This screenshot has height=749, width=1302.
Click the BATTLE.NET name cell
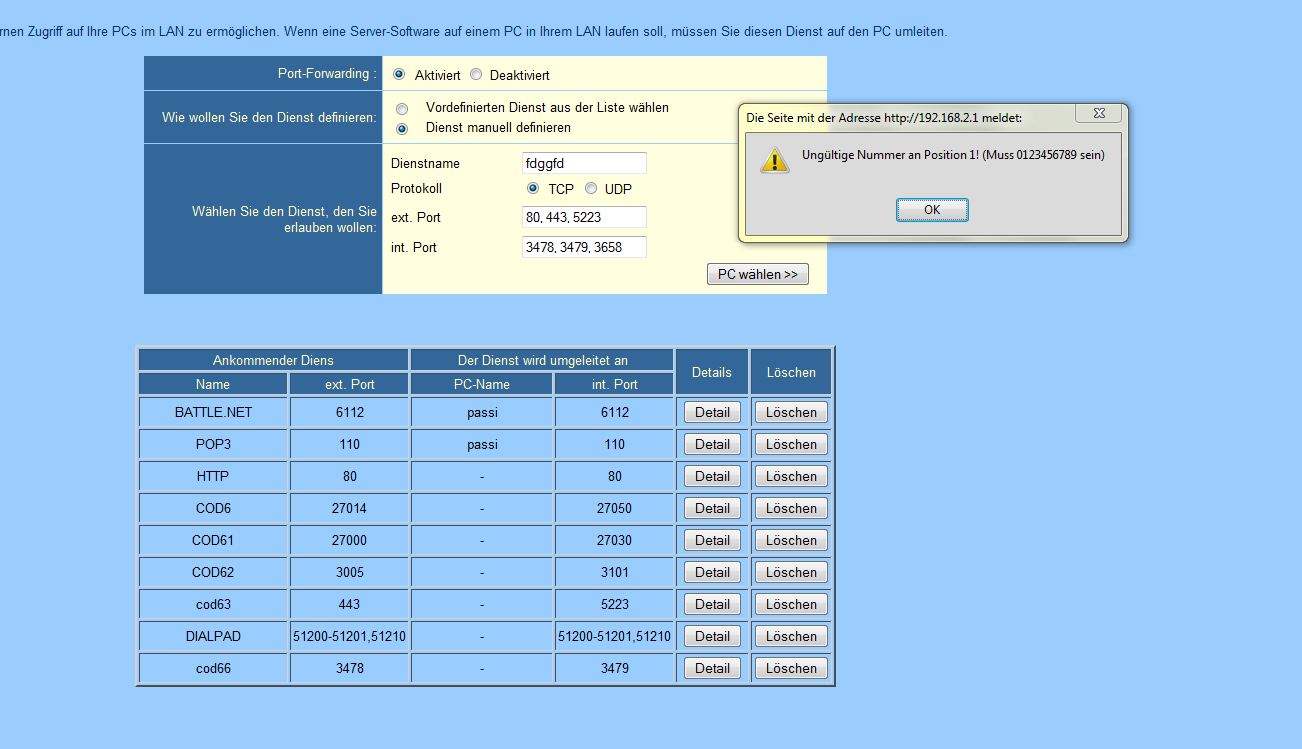[213, 412]
